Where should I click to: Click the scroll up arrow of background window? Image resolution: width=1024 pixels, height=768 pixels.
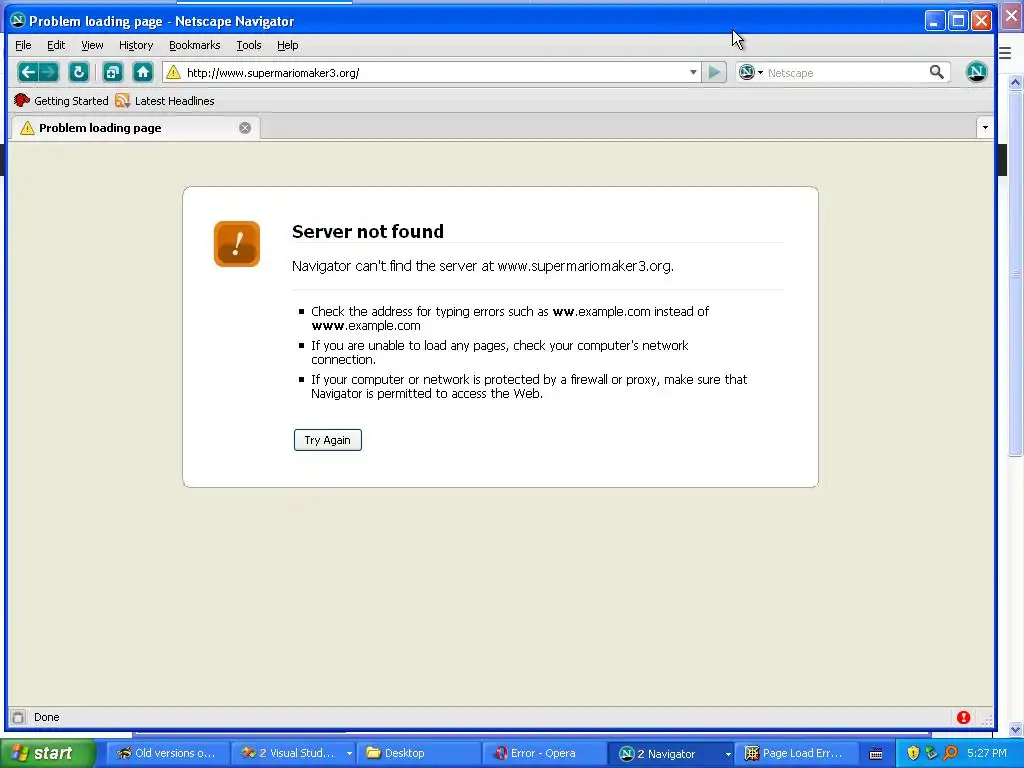[x=1015, y=82]
